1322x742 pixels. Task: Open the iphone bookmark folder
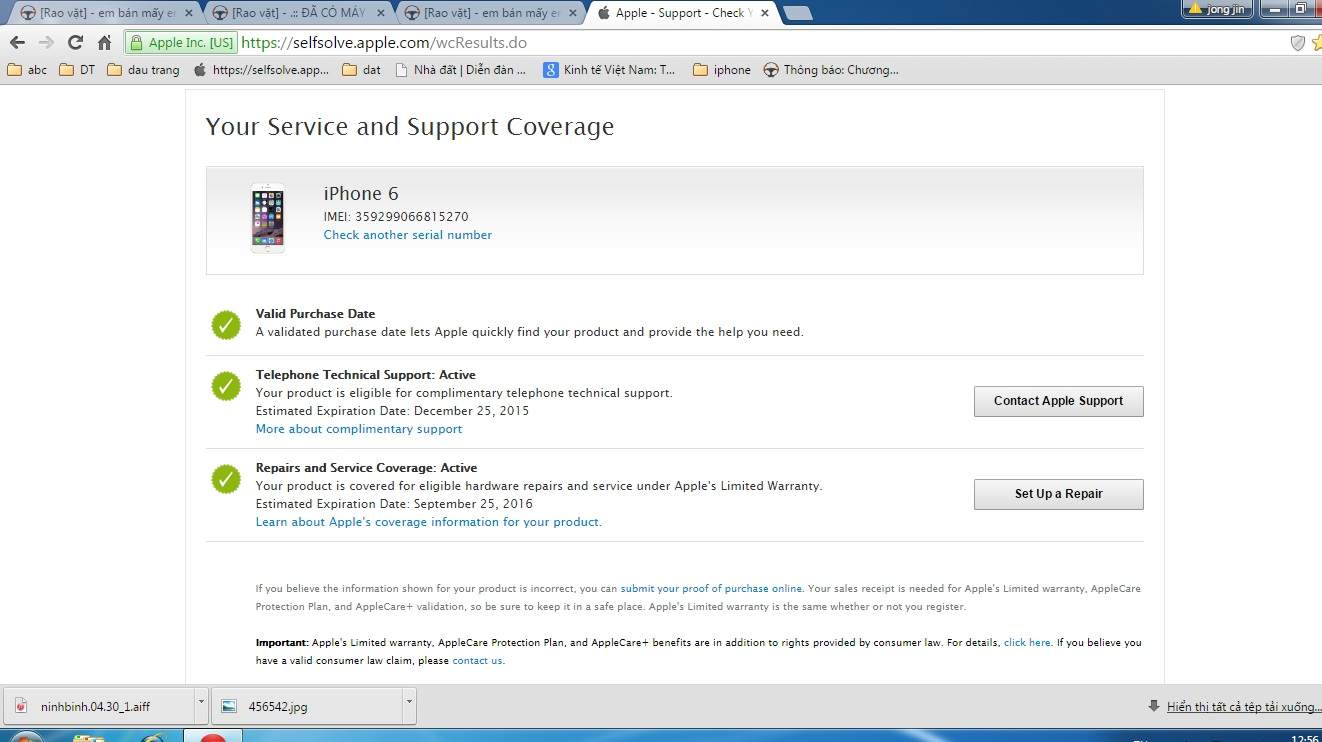[x=721, y=70]
